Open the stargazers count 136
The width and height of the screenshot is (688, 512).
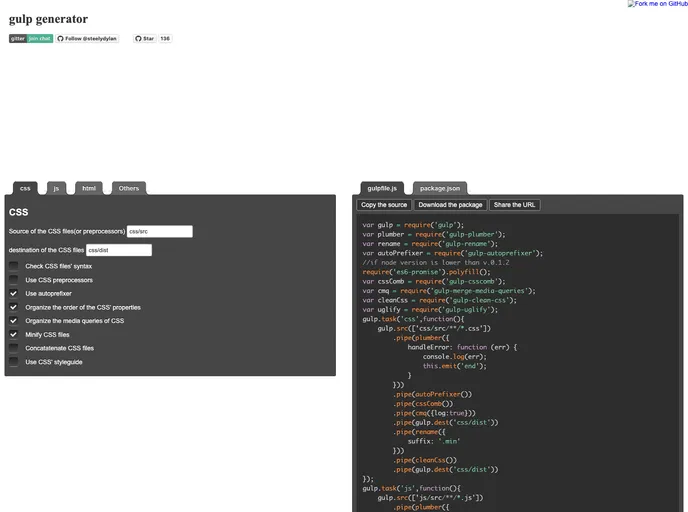(165, 38)
